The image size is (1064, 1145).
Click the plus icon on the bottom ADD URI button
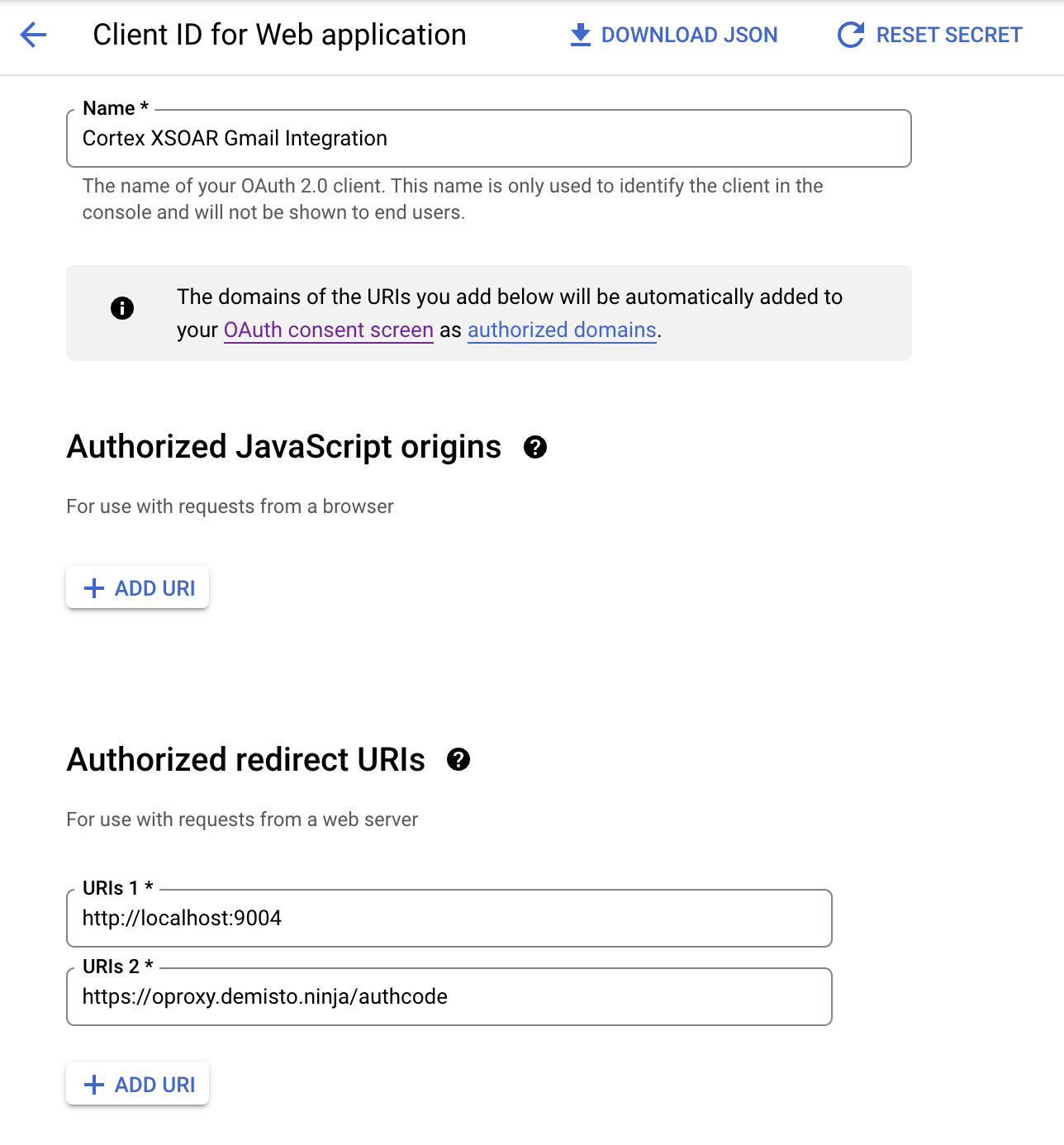click(x=93, y=1084)
